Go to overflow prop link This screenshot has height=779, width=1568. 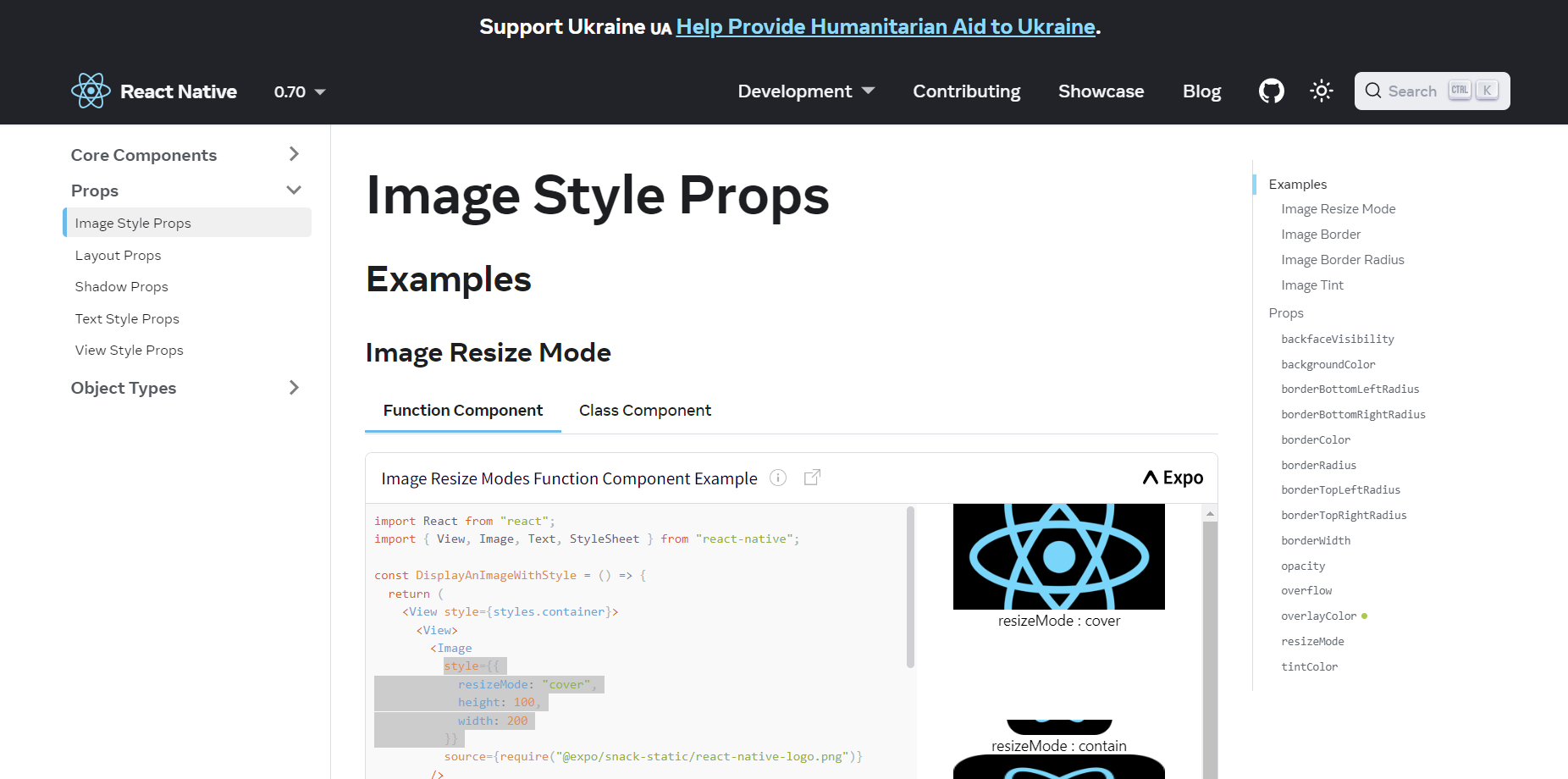point(1306,590)
